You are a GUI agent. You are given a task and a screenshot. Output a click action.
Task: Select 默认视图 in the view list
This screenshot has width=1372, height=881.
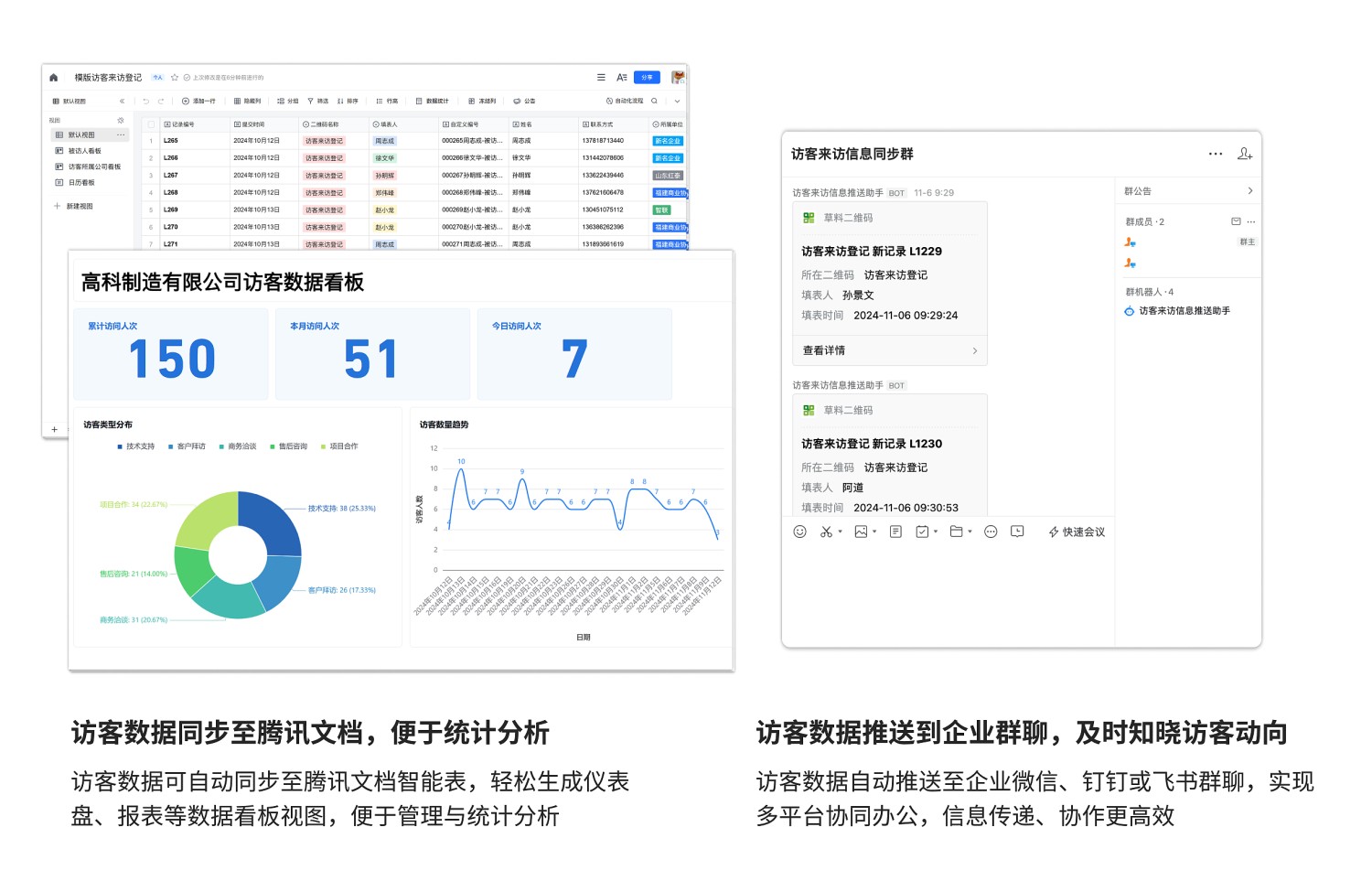point(88,135)
